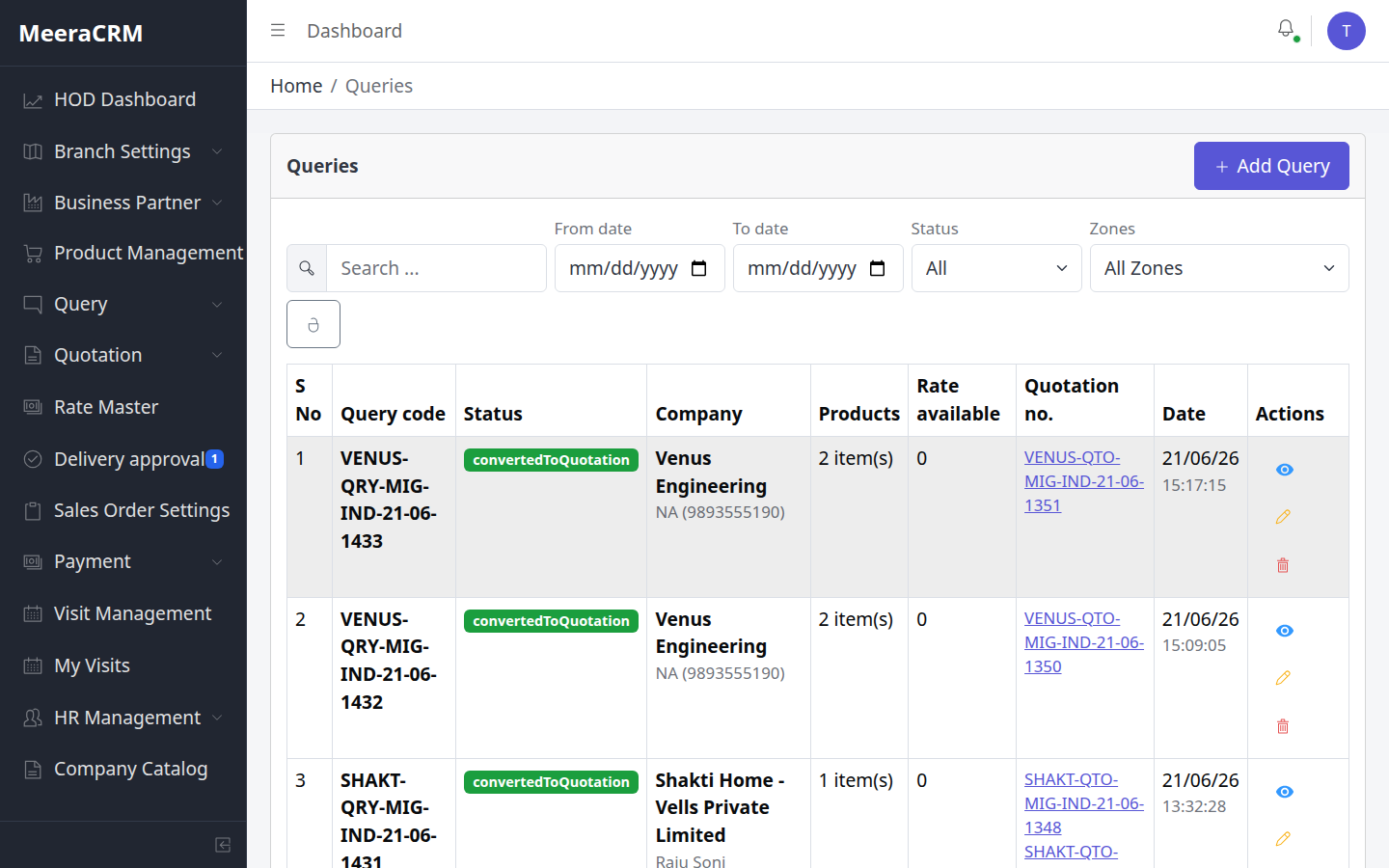Open To date calendar picker icon
The width and height of the screenshot is (1389, 868).
[x=878, y=268]
